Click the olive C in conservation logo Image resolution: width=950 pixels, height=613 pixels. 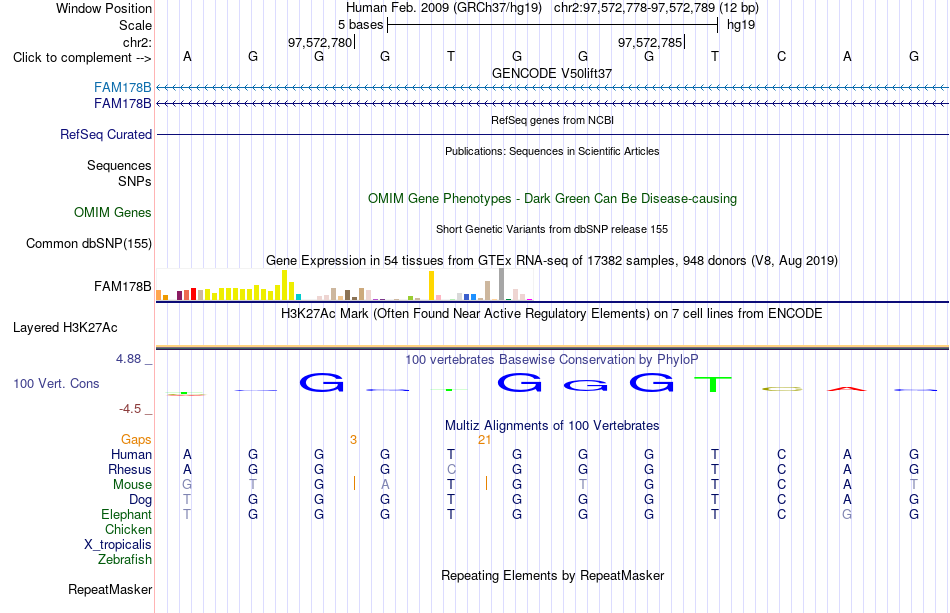(x=782, y=389)
